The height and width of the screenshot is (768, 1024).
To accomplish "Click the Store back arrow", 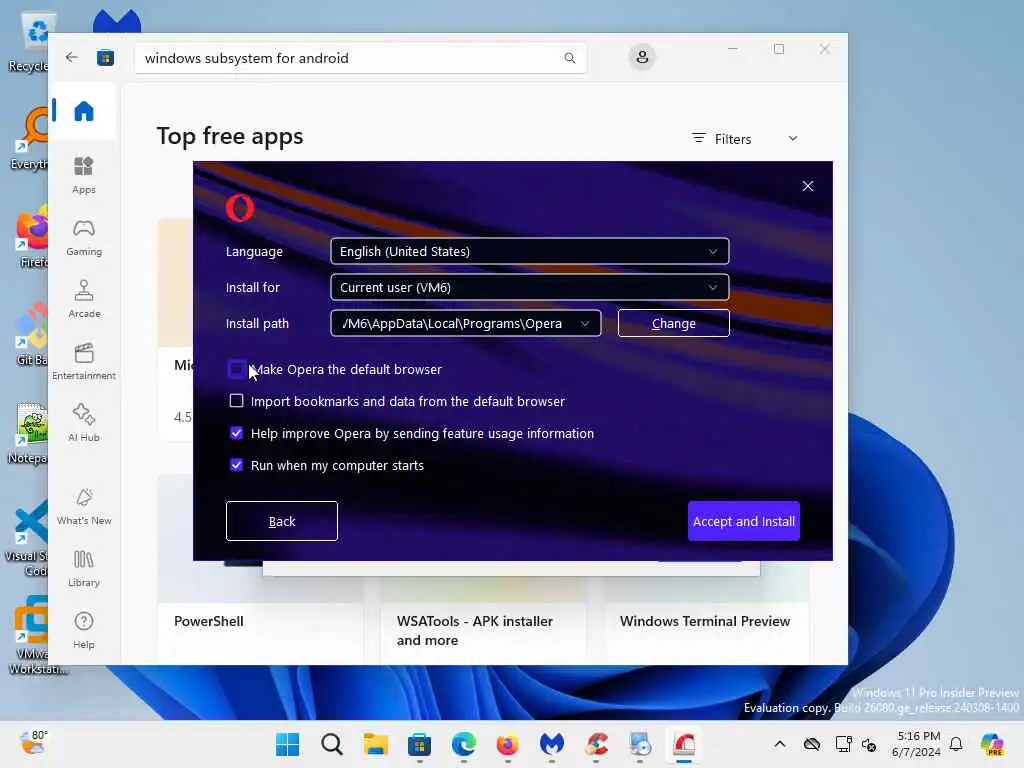I will pyautogui.click(x=72, y=57).
